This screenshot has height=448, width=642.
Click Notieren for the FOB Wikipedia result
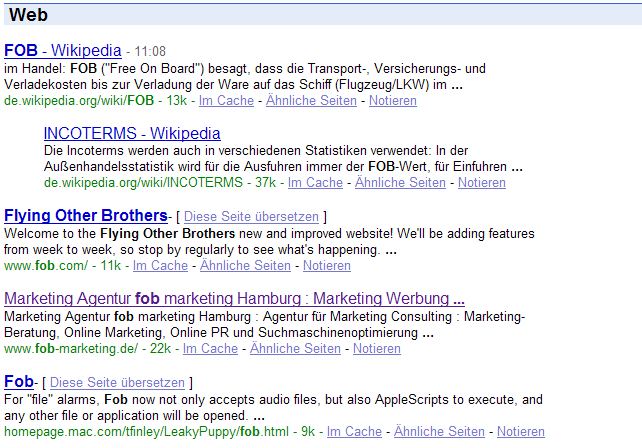point(393,100)
